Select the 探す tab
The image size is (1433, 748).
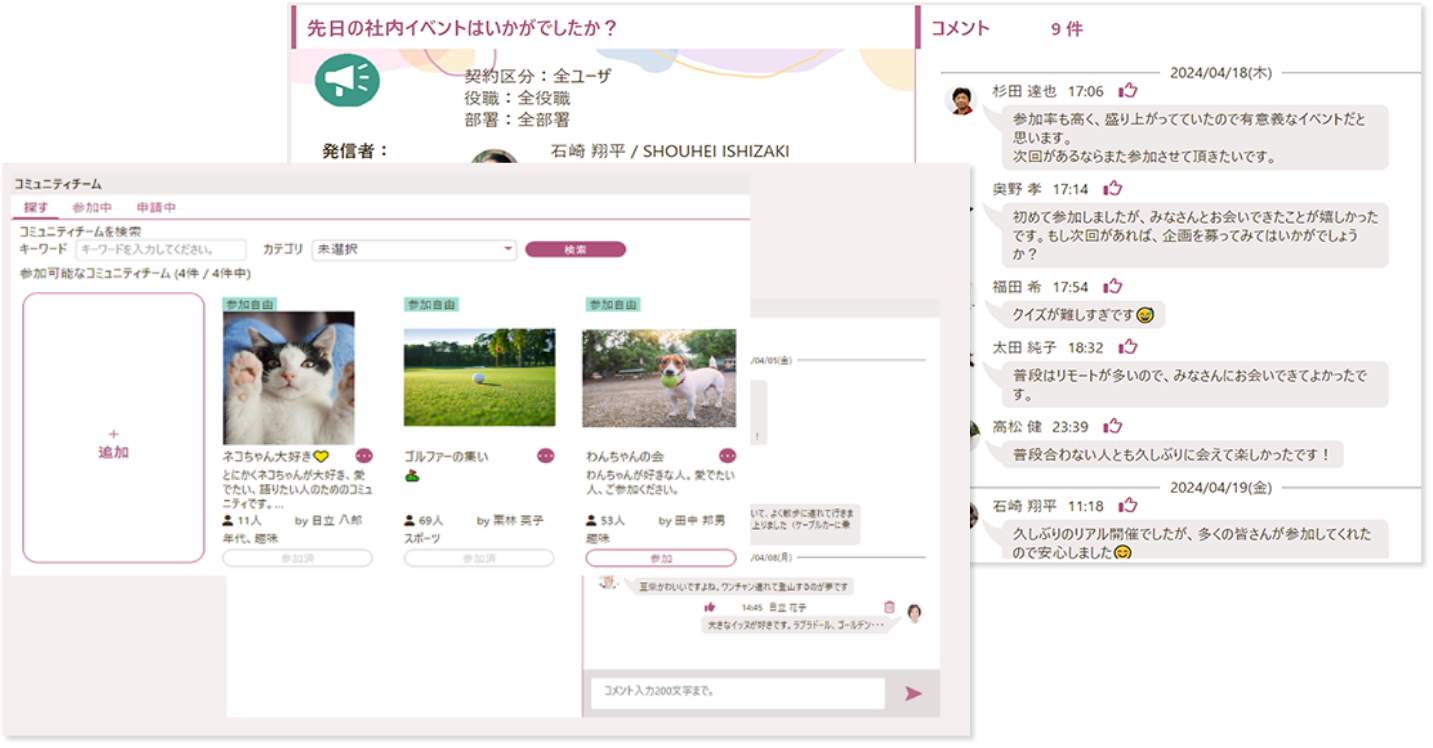[x=36, y=208]
